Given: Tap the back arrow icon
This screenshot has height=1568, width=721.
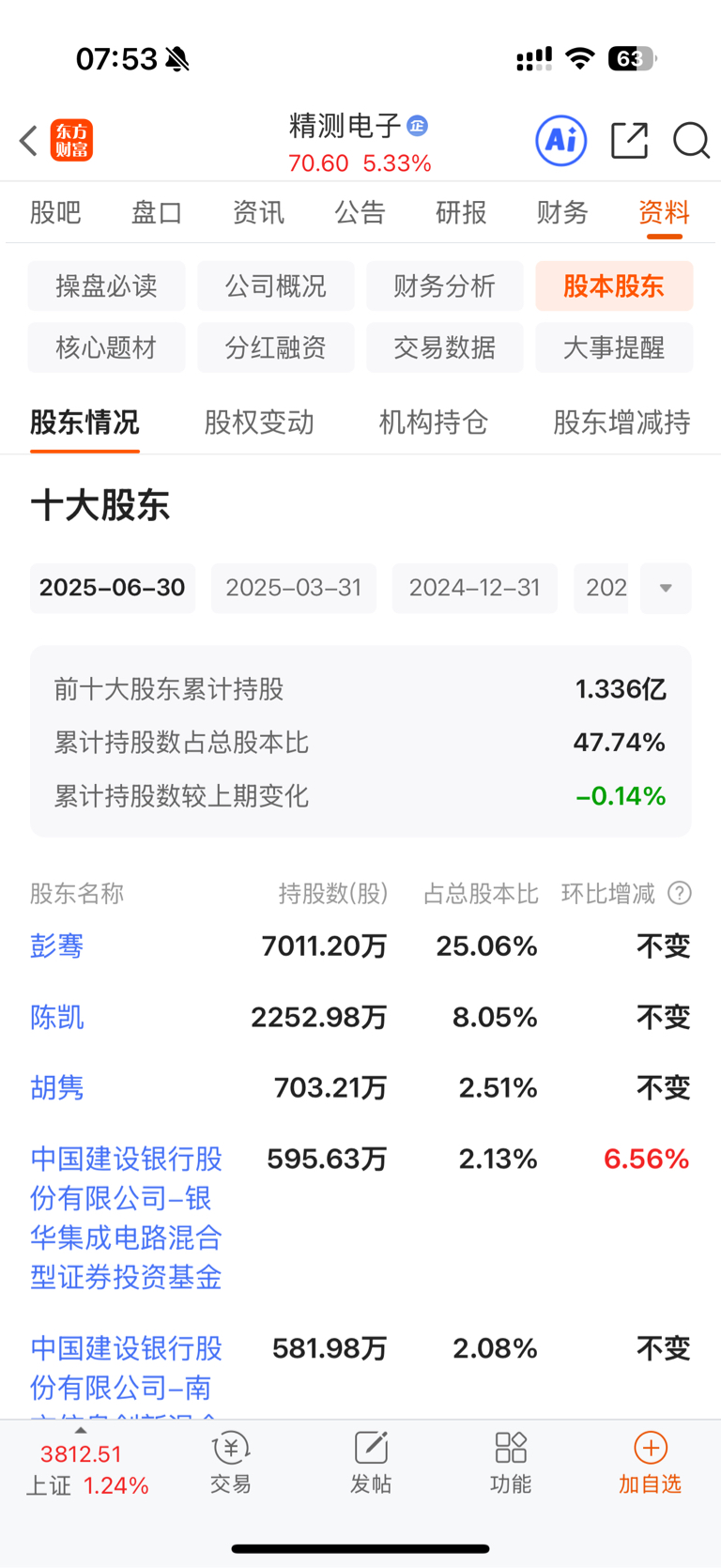Looking at the screenshot, I should [x=28, y=141].
